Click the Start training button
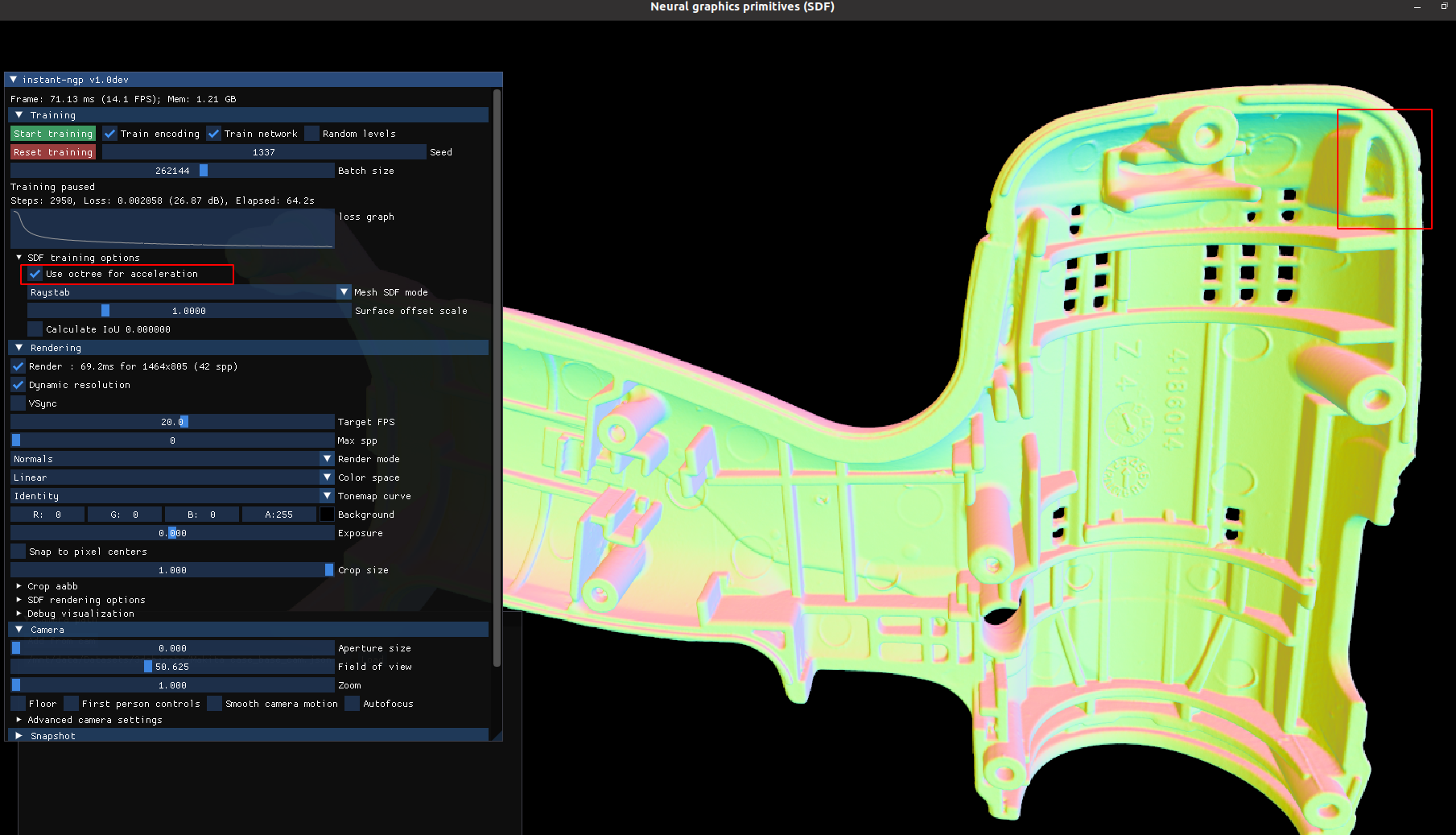The width and height of the screenshot is (1456, 835). (x=52, y=133)
